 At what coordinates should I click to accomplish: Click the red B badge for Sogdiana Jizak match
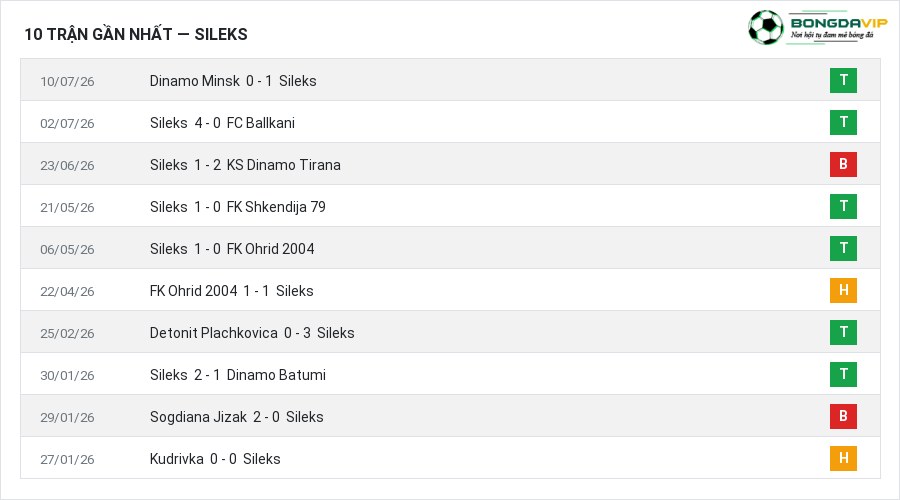(843, 416)
